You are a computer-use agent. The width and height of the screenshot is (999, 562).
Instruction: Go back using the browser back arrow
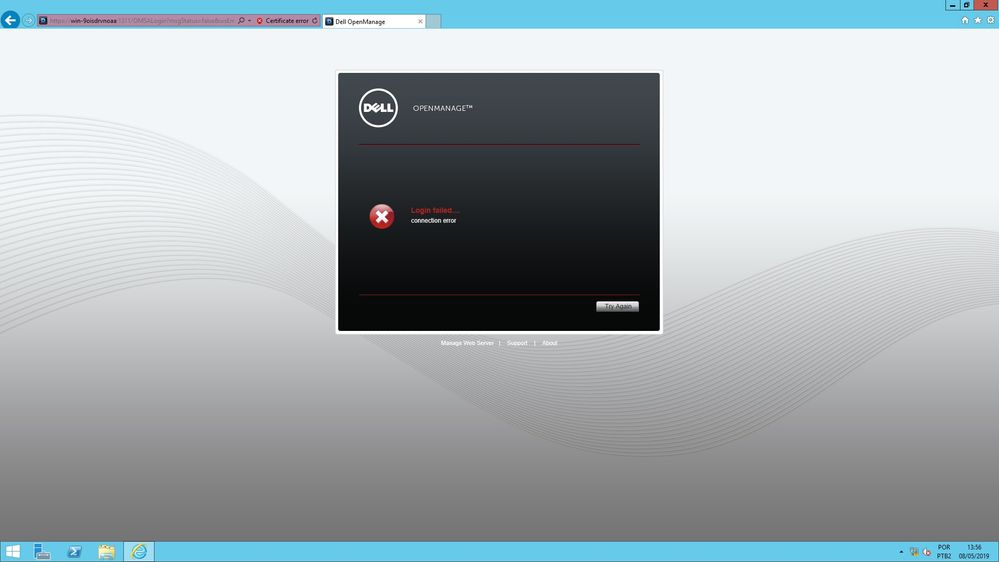pyautogui.click(x=10, y=20)
